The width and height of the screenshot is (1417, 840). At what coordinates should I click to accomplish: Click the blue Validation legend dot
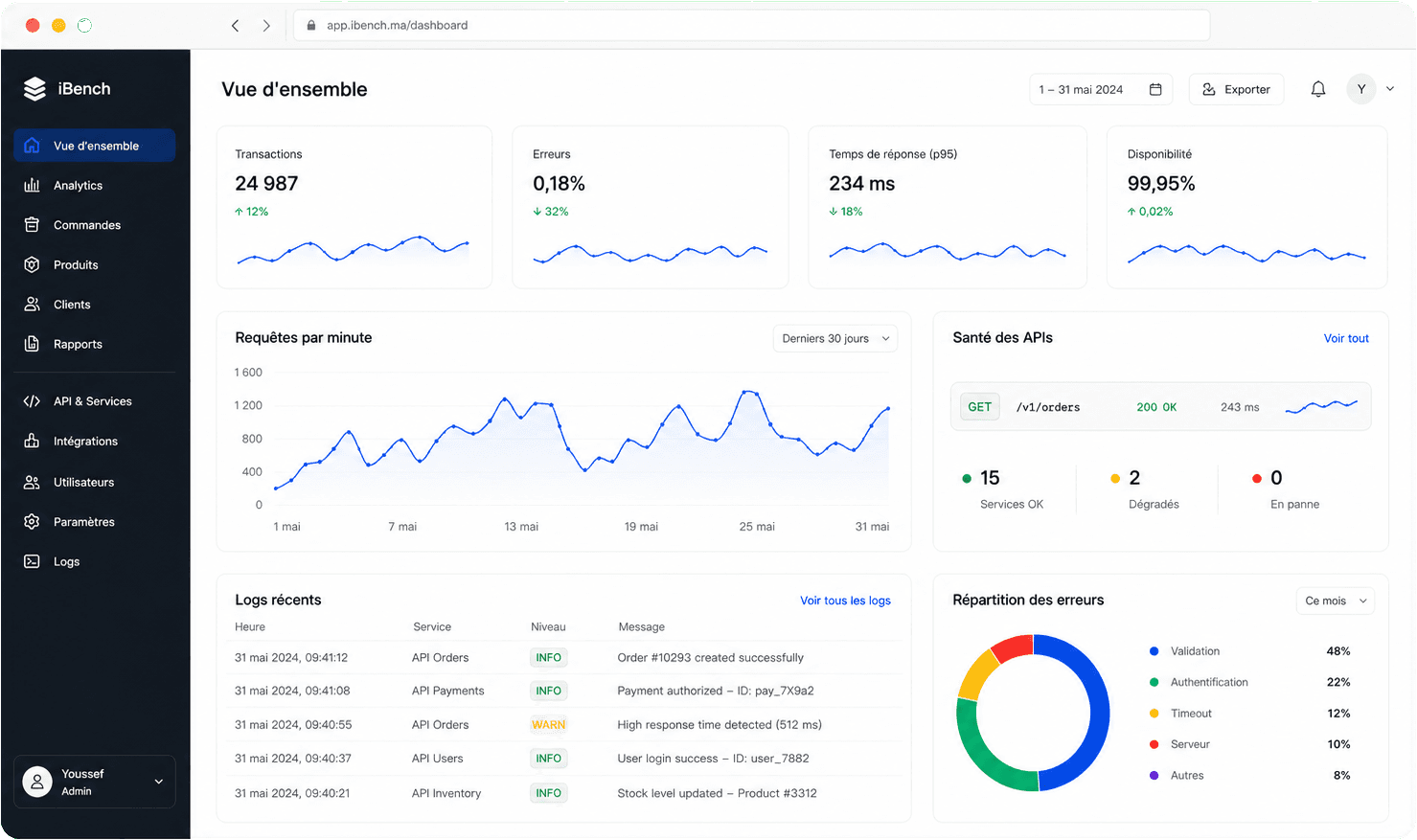point(1154,651)
